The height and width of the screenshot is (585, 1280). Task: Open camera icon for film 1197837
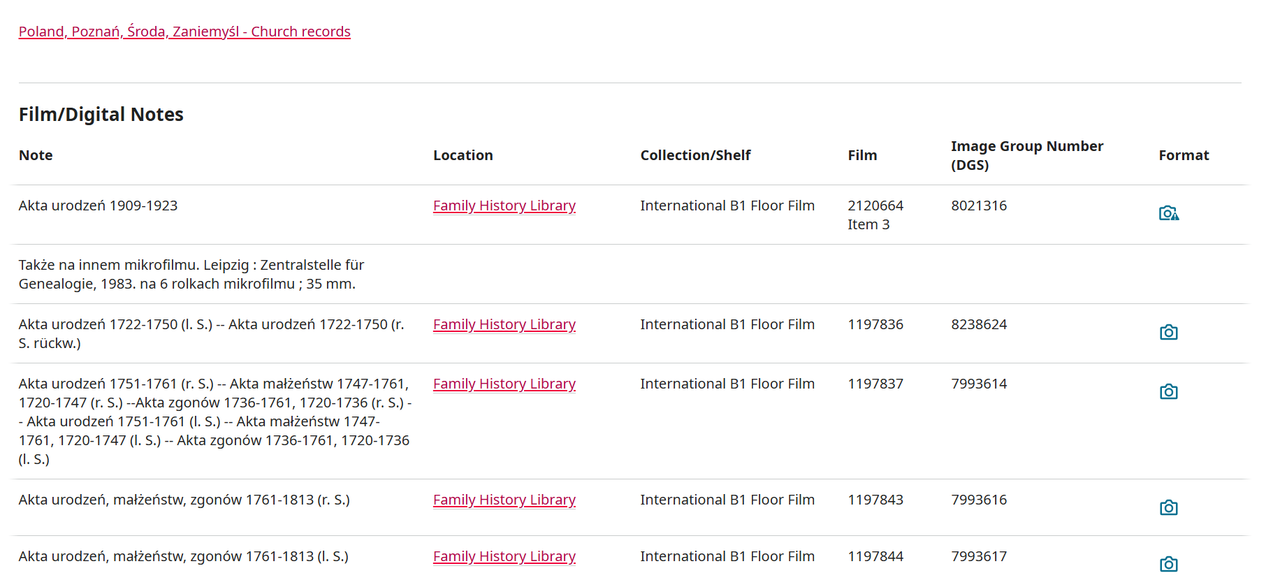coord(1168,391)
